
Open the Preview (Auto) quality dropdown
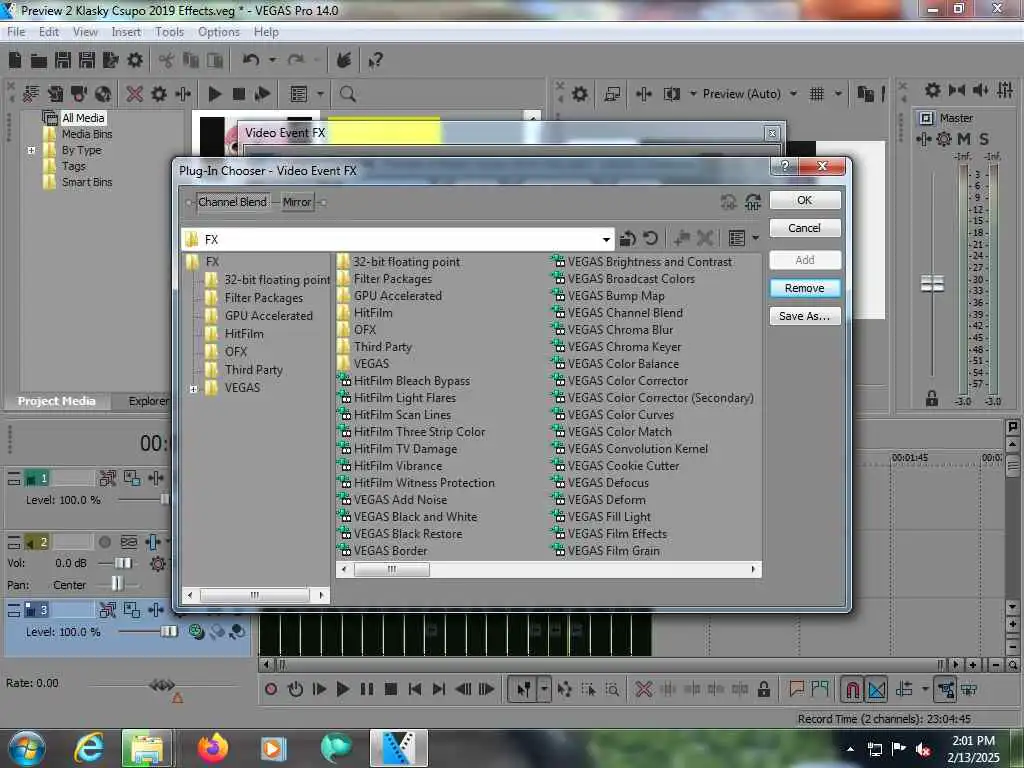point(793,94)
